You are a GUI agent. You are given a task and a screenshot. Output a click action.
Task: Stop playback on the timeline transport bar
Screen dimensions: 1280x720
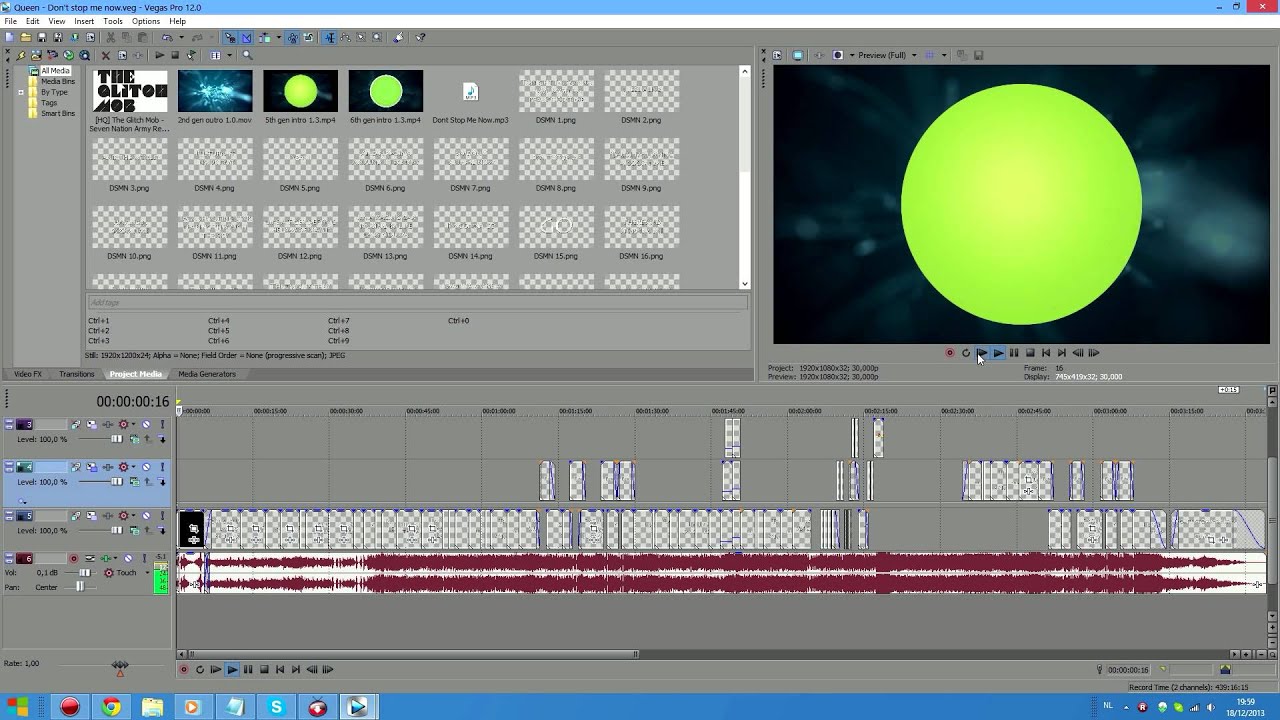point(264,670)
